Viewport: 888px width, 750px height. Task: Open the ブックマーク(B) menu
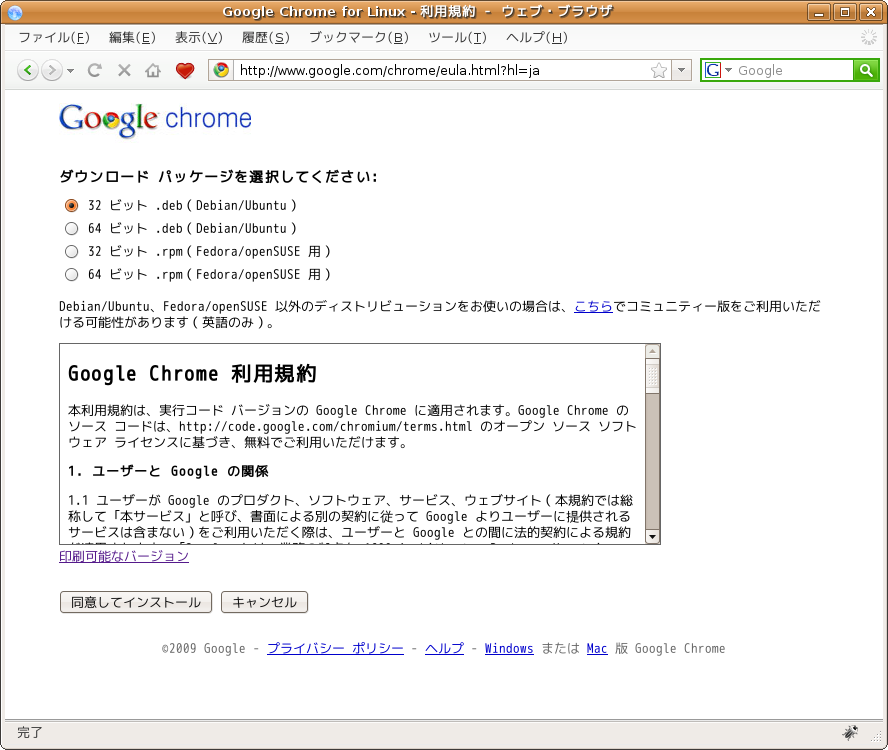pos(358,37)
